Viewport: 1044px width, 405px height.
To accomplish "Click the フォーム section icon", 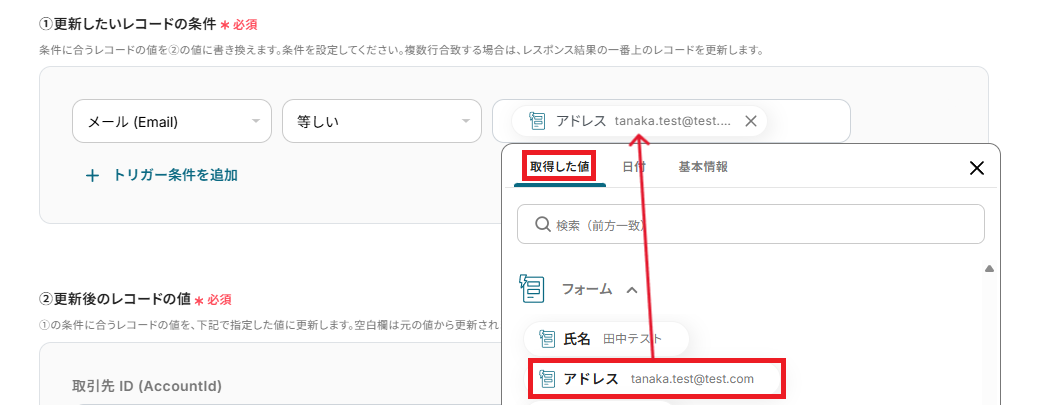I will pos(532,289).
